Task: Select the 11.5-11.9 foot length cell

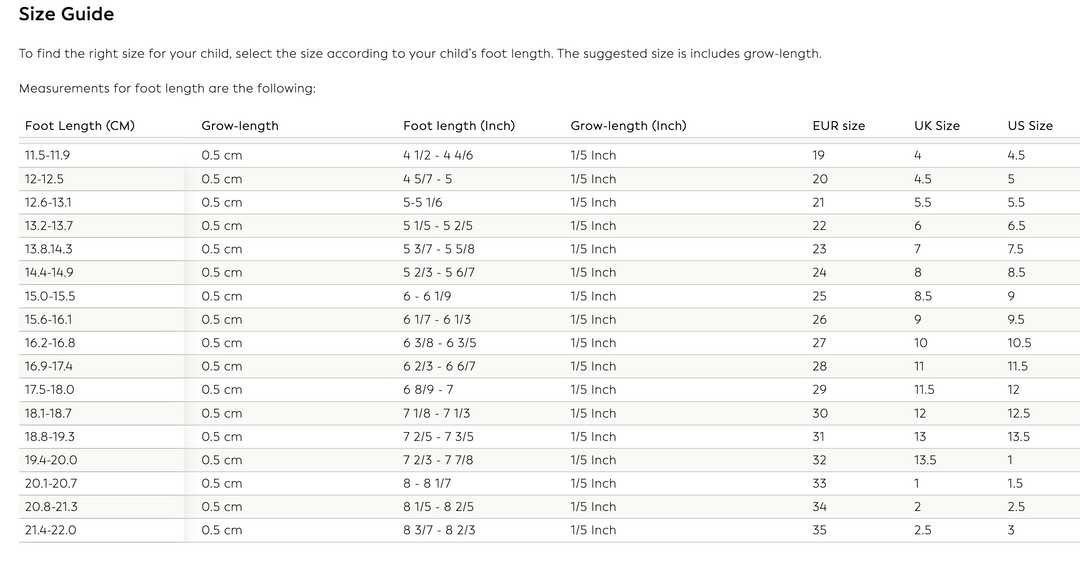Action: [48, 156]
